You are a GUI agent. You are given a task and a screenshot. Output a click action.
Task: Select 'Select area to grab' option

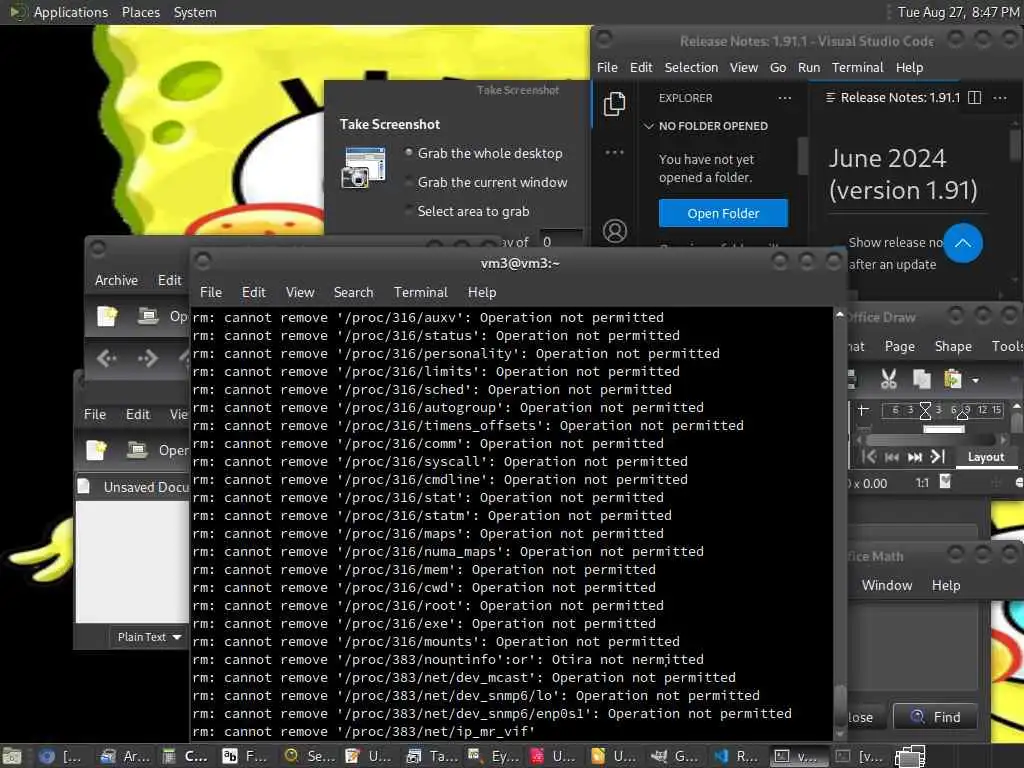point(467,211)
